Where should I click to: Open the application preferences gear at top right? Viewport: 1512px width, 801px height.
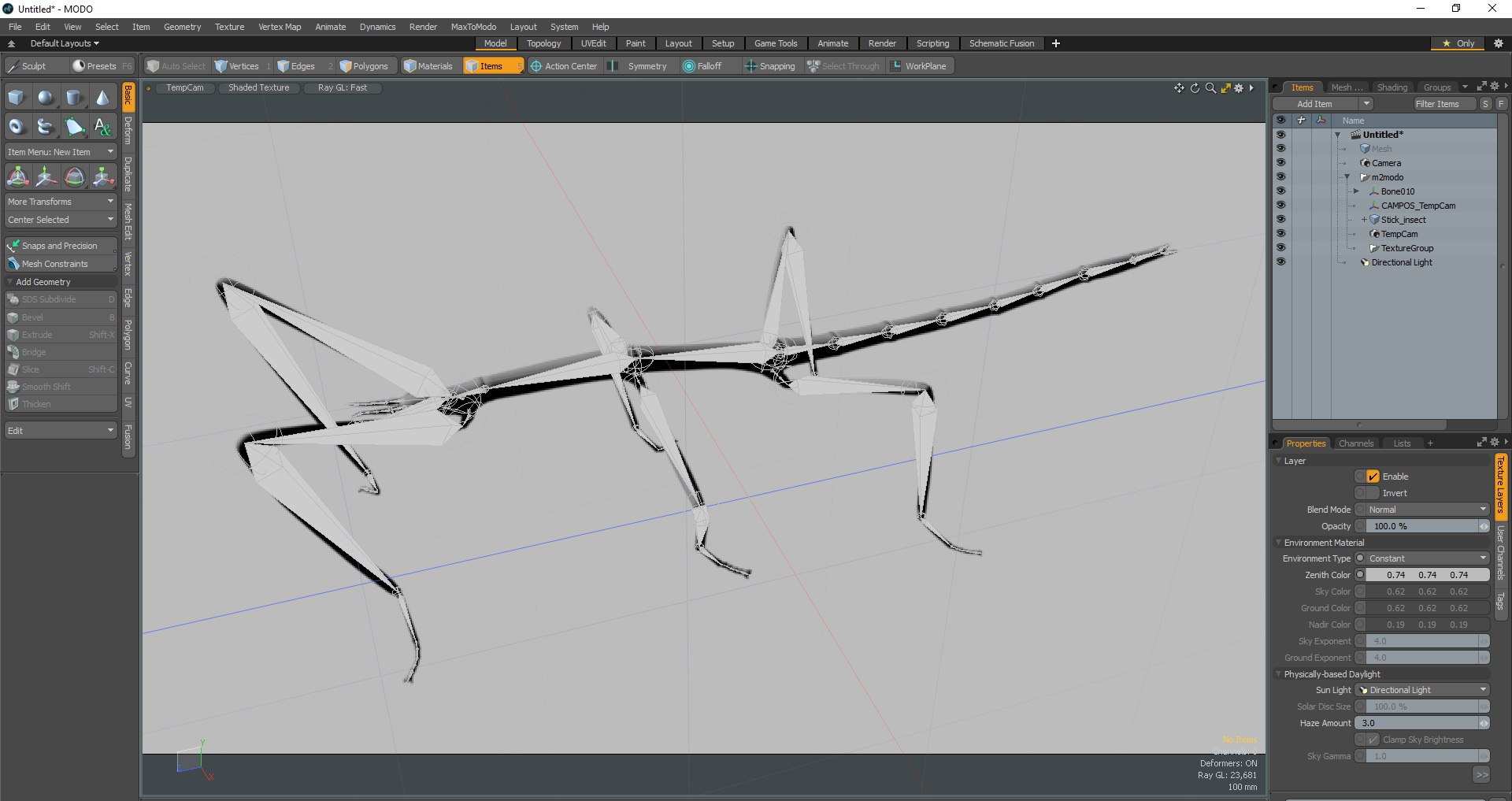pyautogui.click(x=1498, y=43)
